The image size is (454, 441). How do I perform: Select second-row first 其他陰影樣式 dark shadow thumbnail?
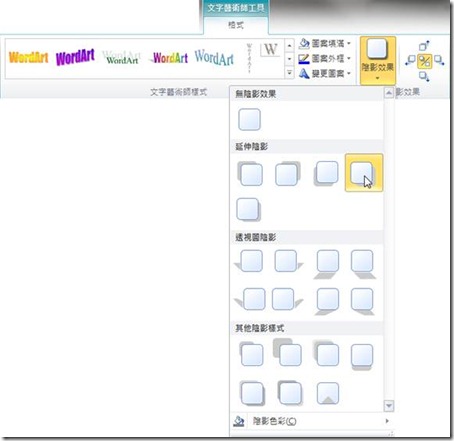pos(252,393)
